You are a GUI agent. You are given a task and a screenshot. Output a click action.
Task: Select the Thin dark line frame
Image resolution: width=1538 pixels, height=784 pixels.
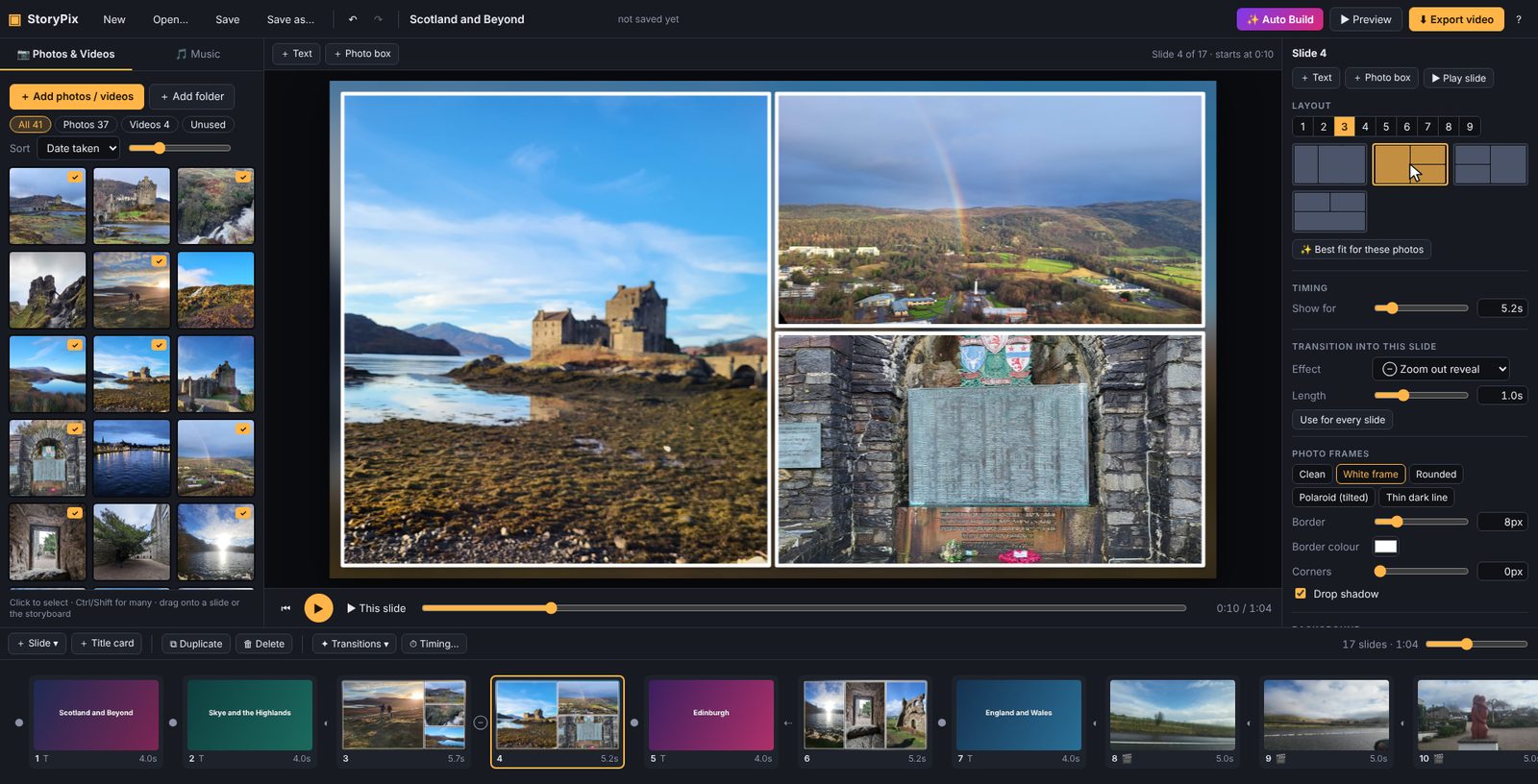point(1417,498)
